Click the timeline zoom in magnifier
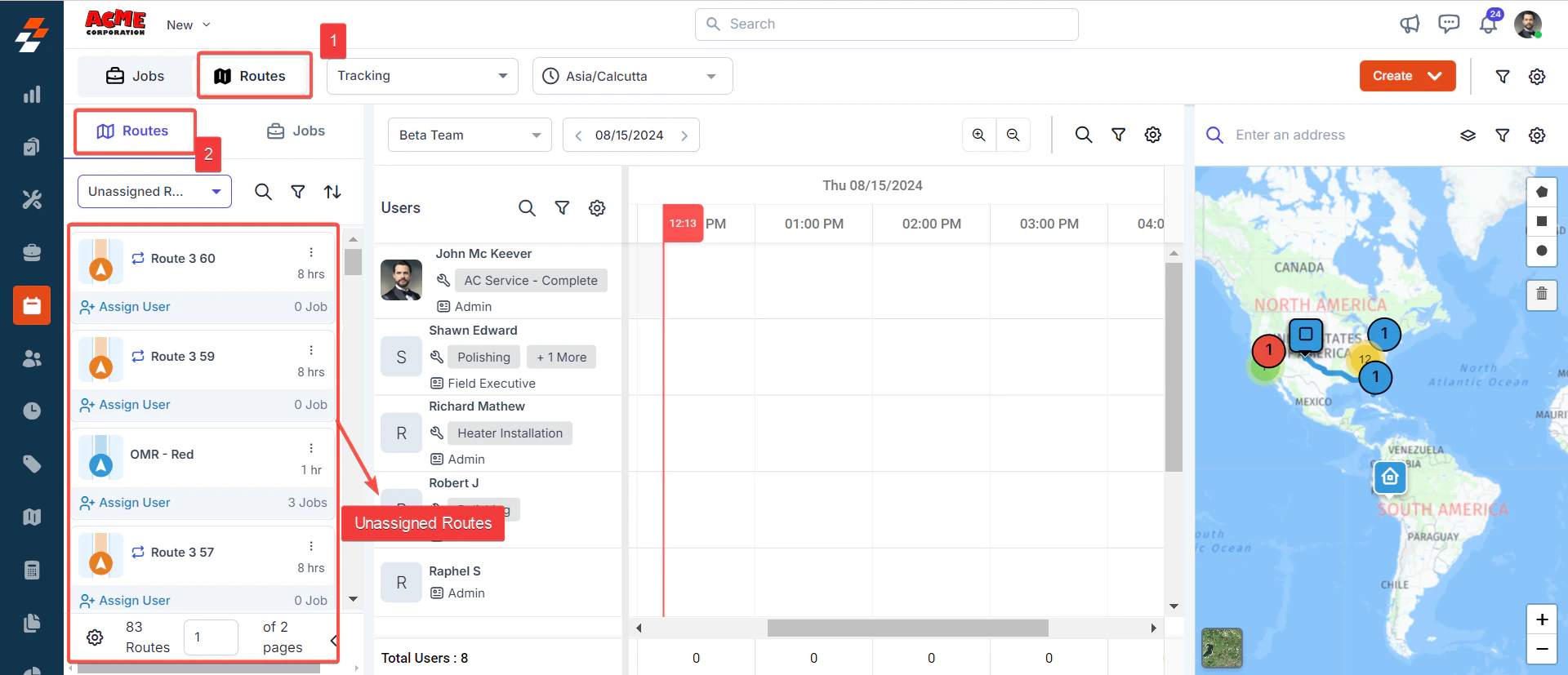The image size is (1568, 675). (978, 135)
